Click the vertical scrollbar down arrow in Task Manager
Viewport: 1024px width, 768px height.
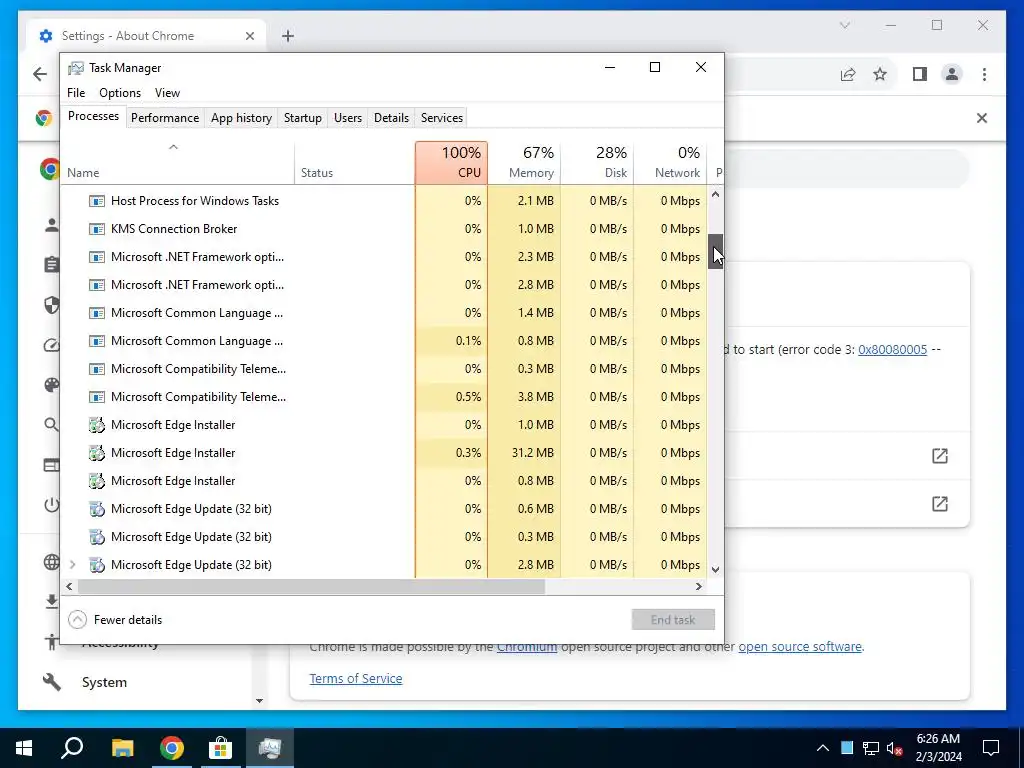click(x=716, y=569)
